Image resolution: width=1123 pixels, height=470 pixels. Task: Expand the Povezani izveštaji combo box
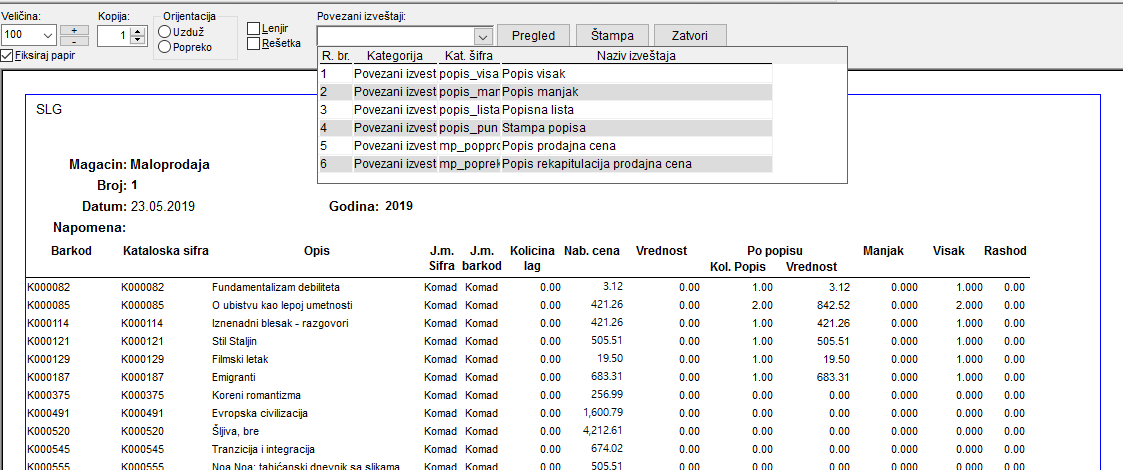pos(481,36)
